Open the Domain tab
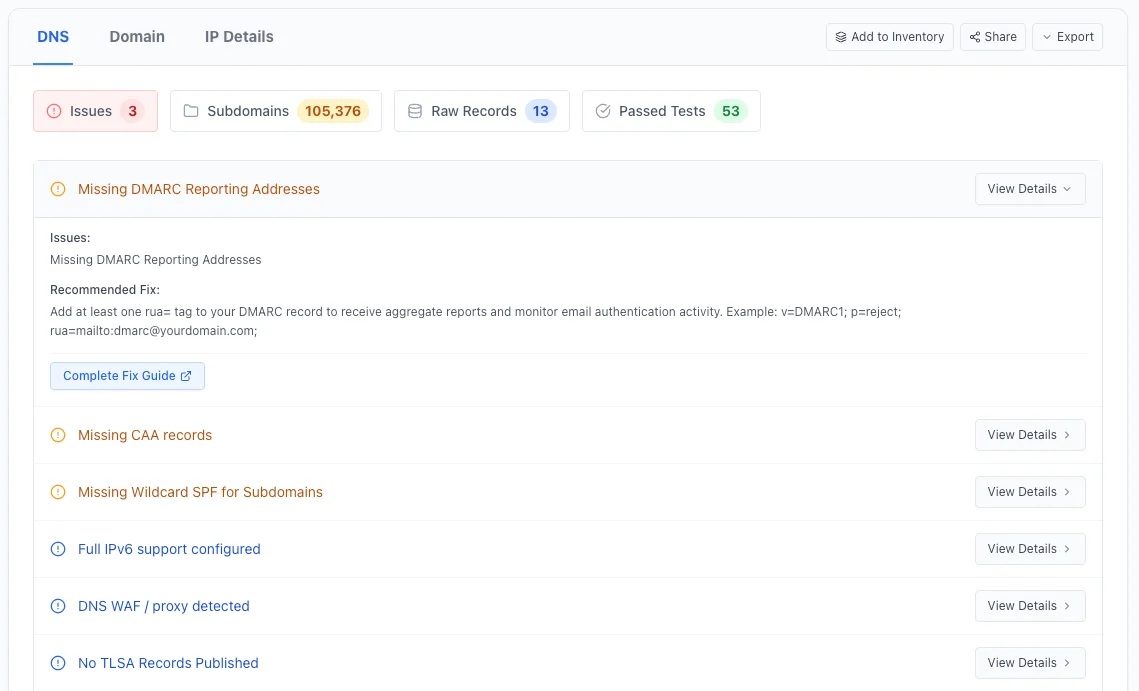Screen dimensions: 1139x691 [x=137, y=37]
